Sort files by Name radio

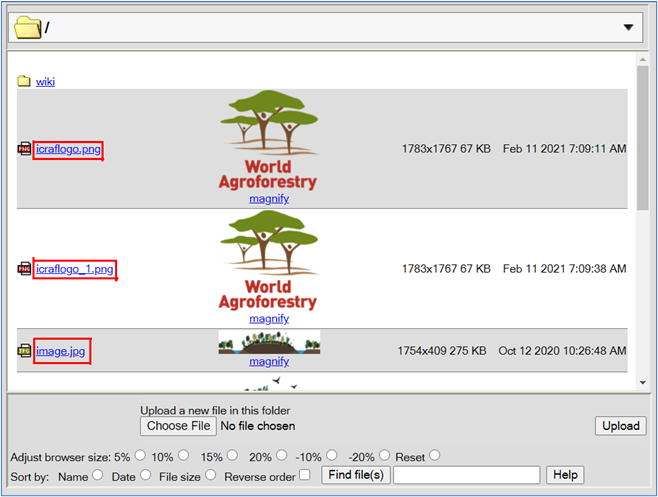tap(97, 475)
